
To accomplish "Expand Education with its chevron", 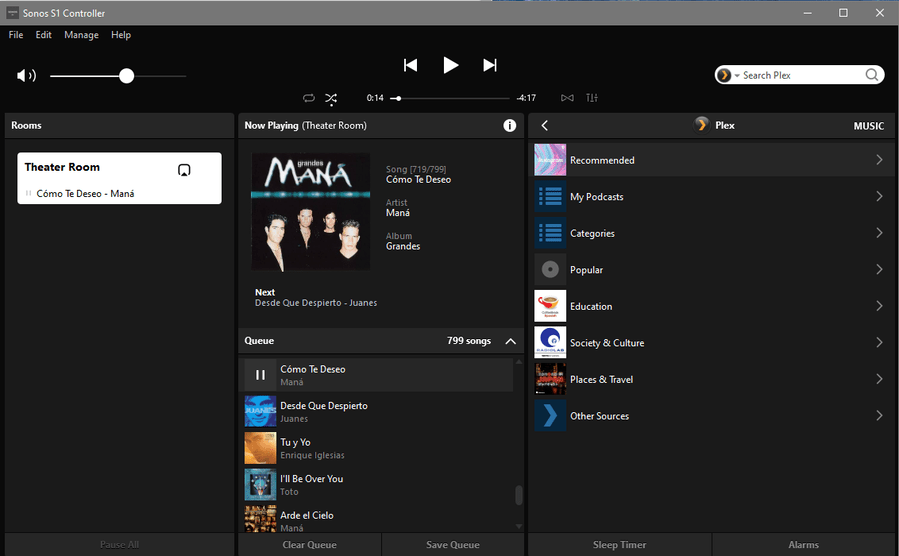I will [x=879, y=306].
